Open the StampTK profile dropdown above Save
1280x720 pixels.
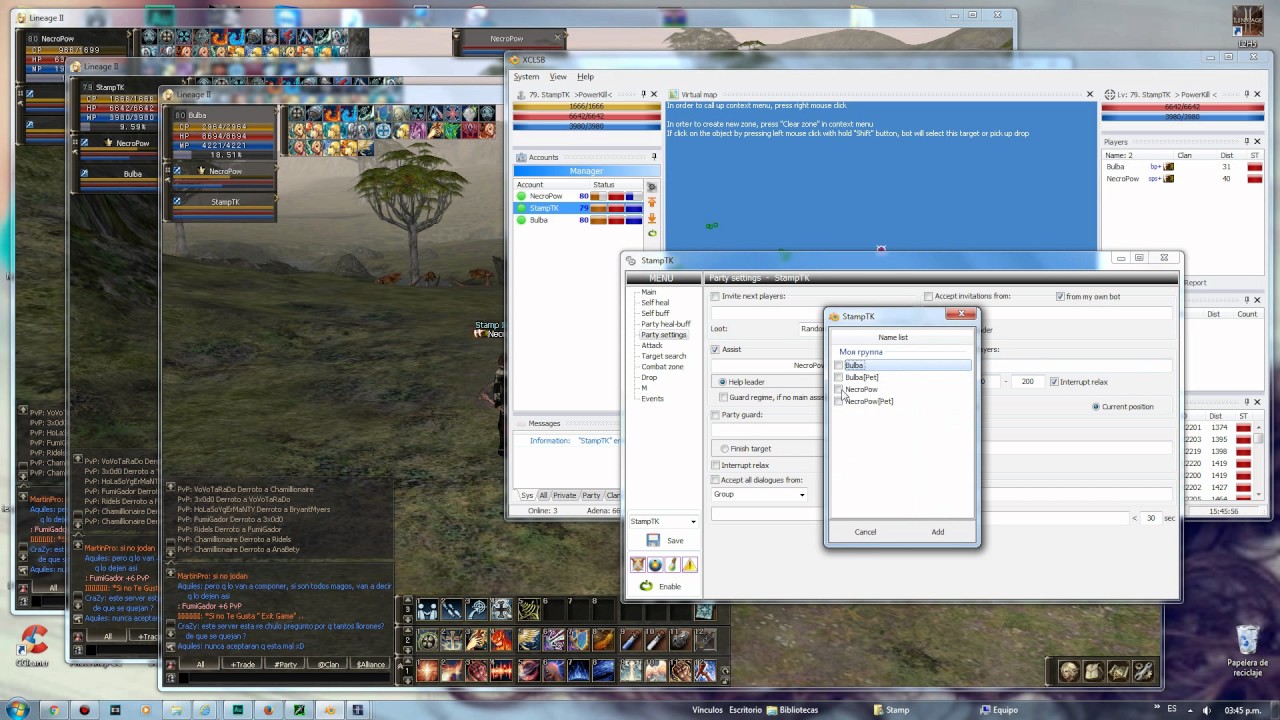point(662,521)
